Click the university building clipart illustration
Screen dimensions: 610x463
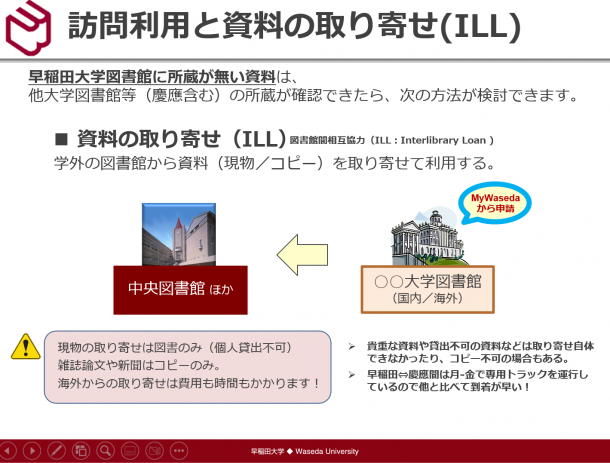click(428, 238)
